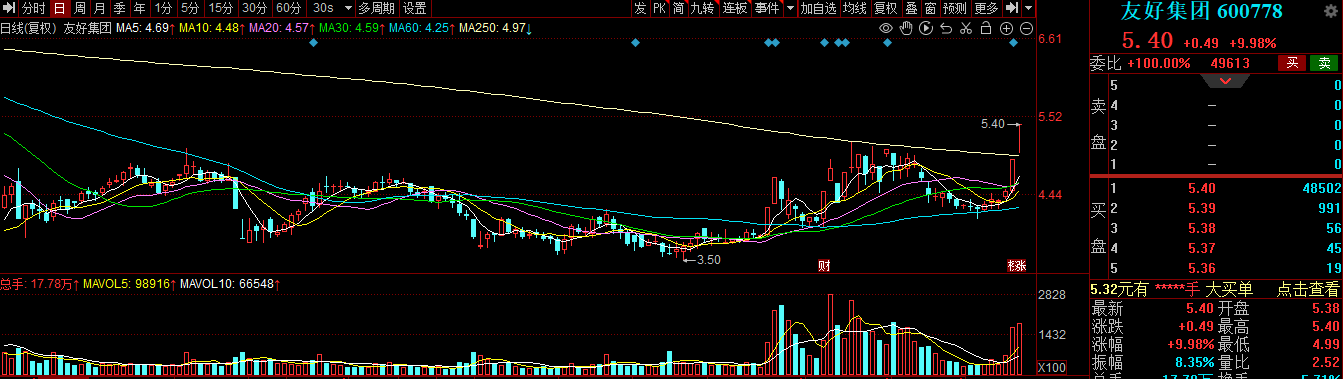
Task: Toggle eye visibility icon on chart
Action: tap(886, 29)
